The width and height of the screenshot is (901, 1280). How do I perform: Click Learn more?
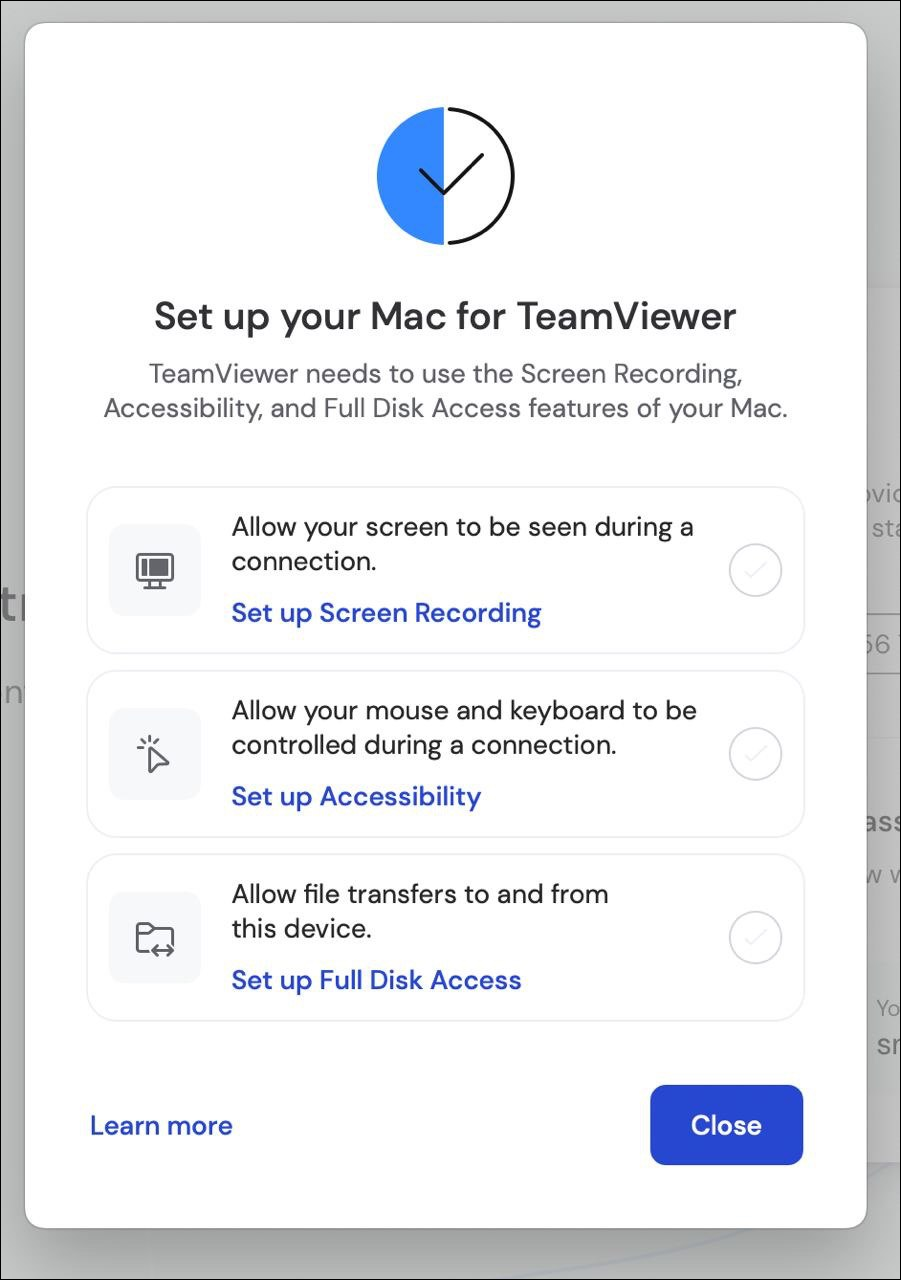[x=161, y=1125]
